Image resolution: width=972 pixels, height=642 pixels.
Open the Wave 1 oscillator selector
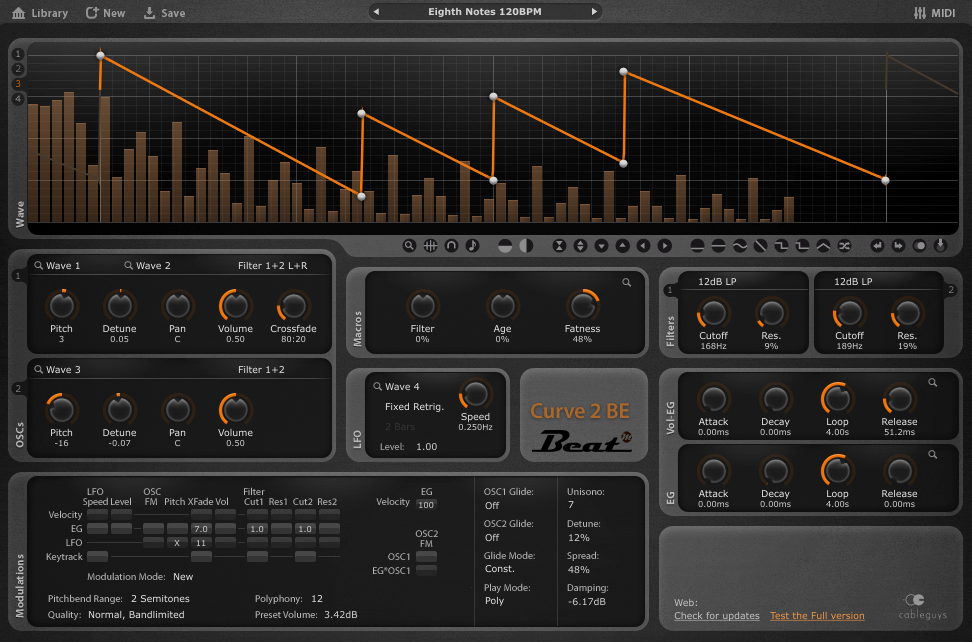click(58, 266)
